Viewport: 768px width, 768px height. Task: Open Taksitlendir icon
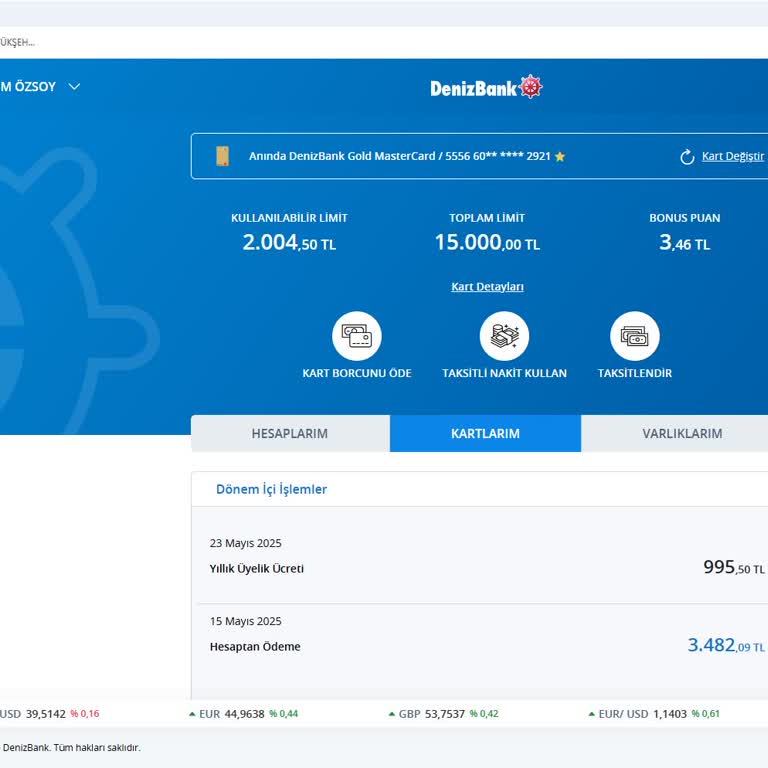point(635,336)
